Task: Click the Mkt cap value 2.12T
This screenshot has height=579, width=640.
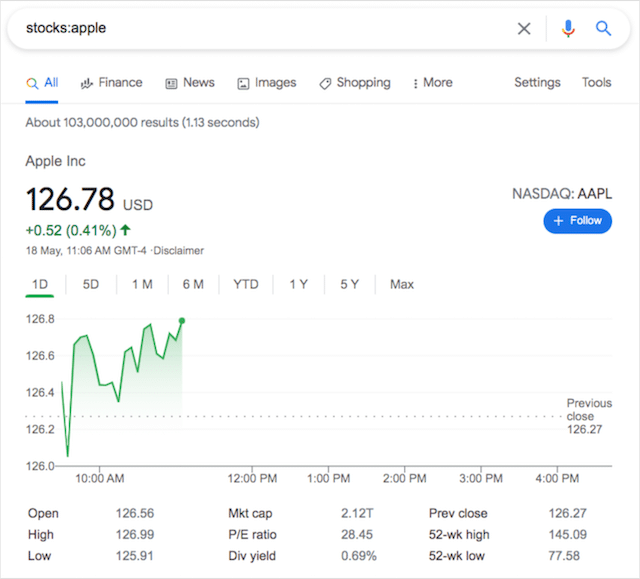Action: point(357,513)
